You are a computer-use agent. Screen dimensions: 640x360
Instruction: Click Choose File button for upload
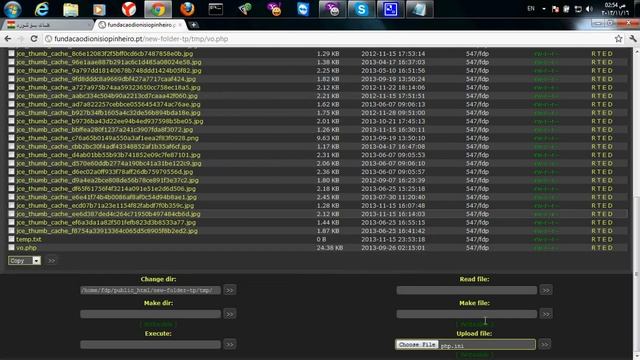pos(417,344)
